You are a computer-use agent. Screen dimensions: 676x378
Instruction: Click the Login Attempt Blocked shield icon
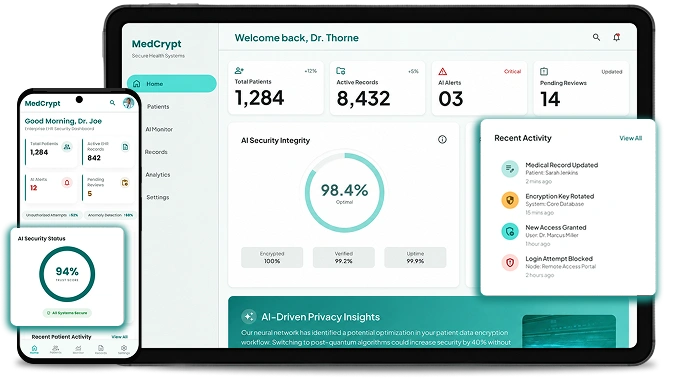click(510, 262)
